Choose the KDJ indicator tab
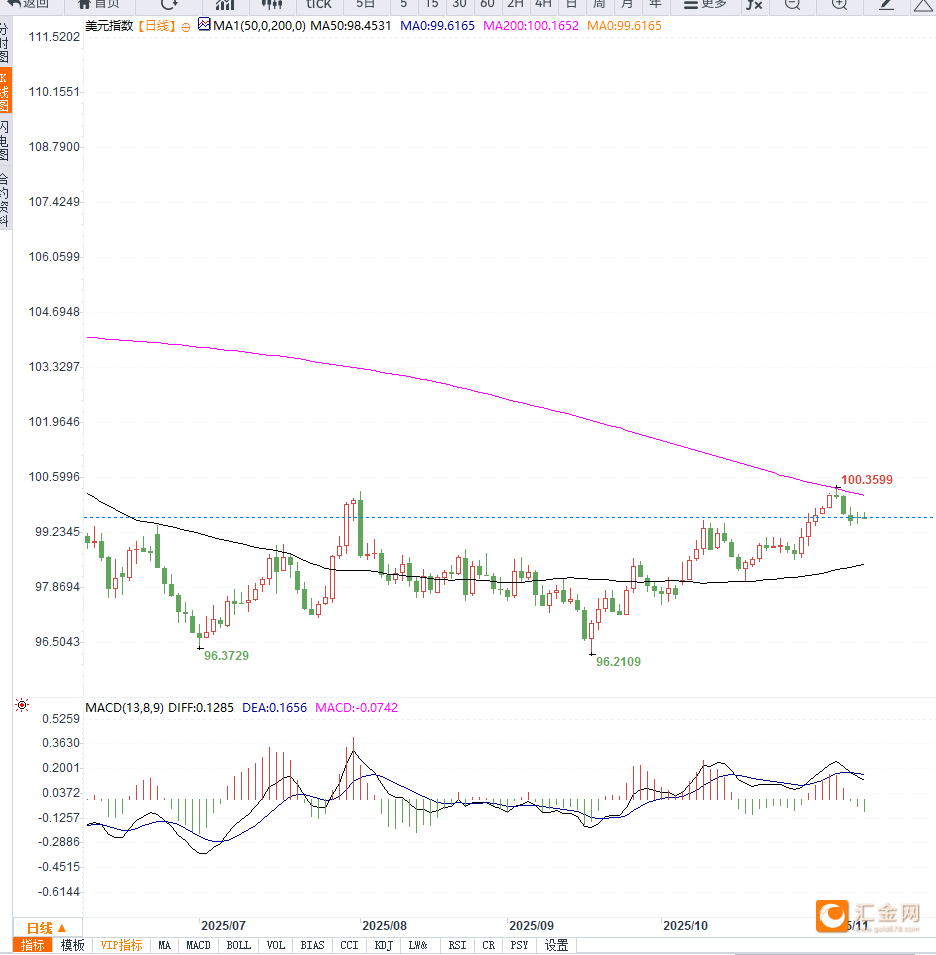 coord(383,945)
